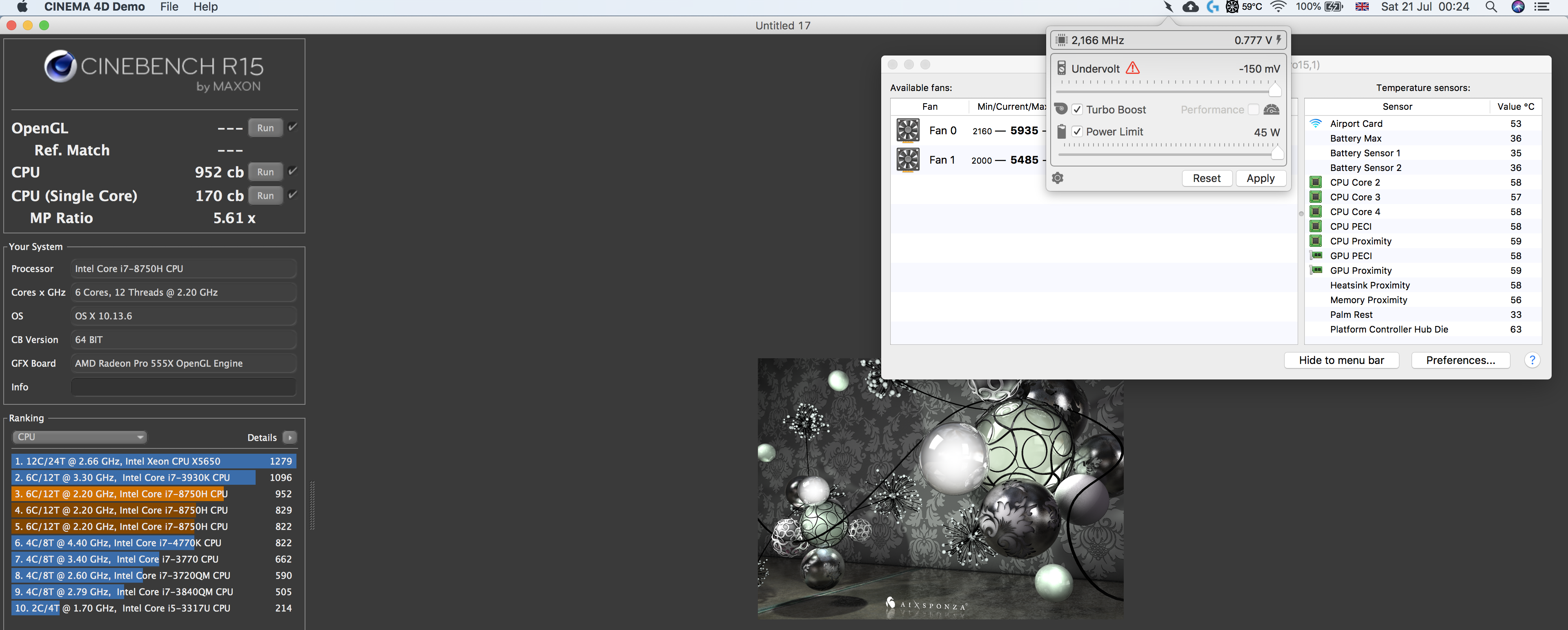Open the Wi-Fi menu bar icon
This screenshot has height=630, width=1568.
(1278, 7)
